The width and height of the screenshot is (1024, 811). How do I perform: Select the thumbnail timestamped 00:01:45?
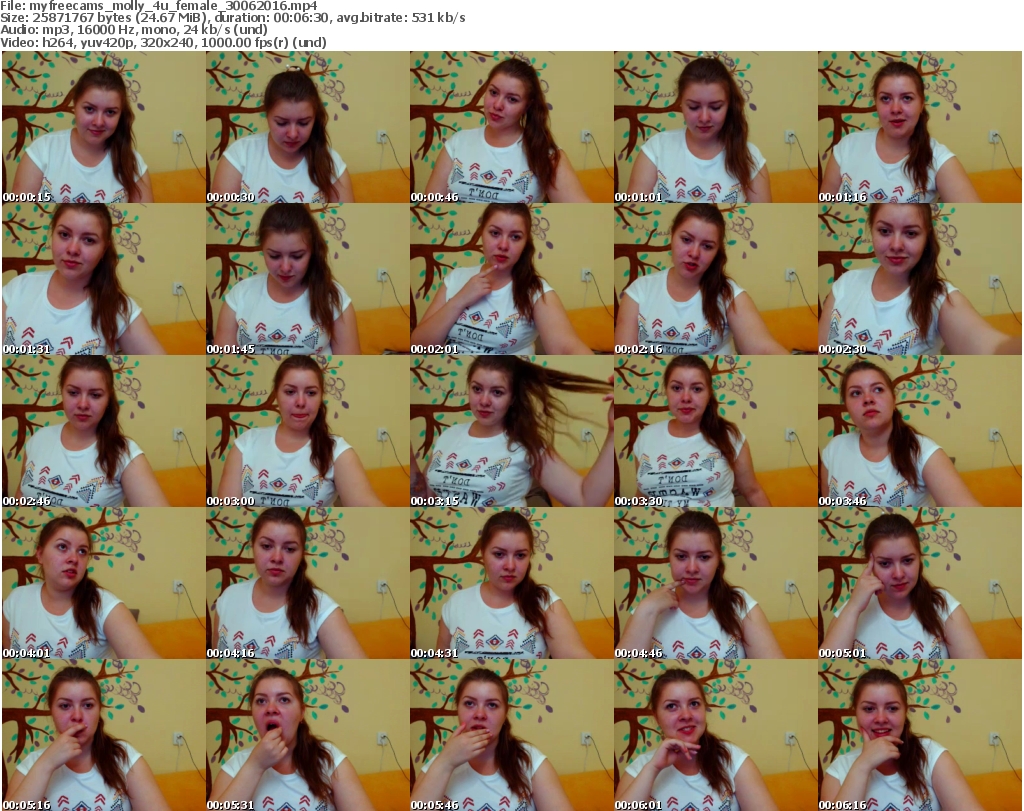pyautogui.click(x=308, y=279)
